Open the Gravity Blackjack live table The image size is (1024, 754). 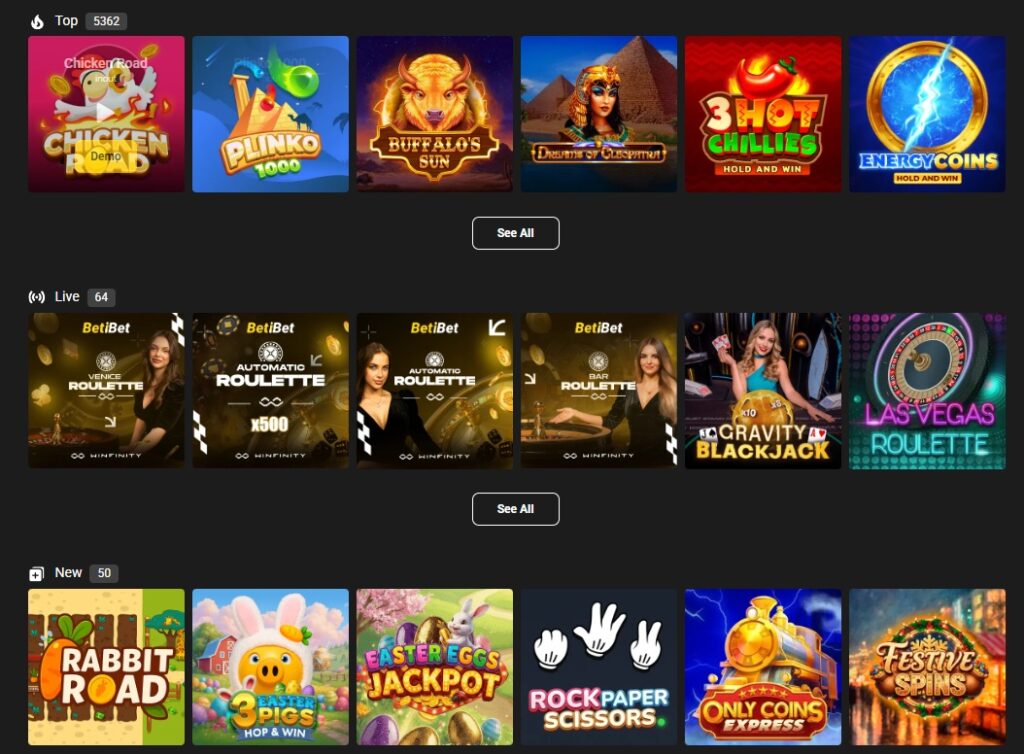pyautogui.click(x=763, y=390)
